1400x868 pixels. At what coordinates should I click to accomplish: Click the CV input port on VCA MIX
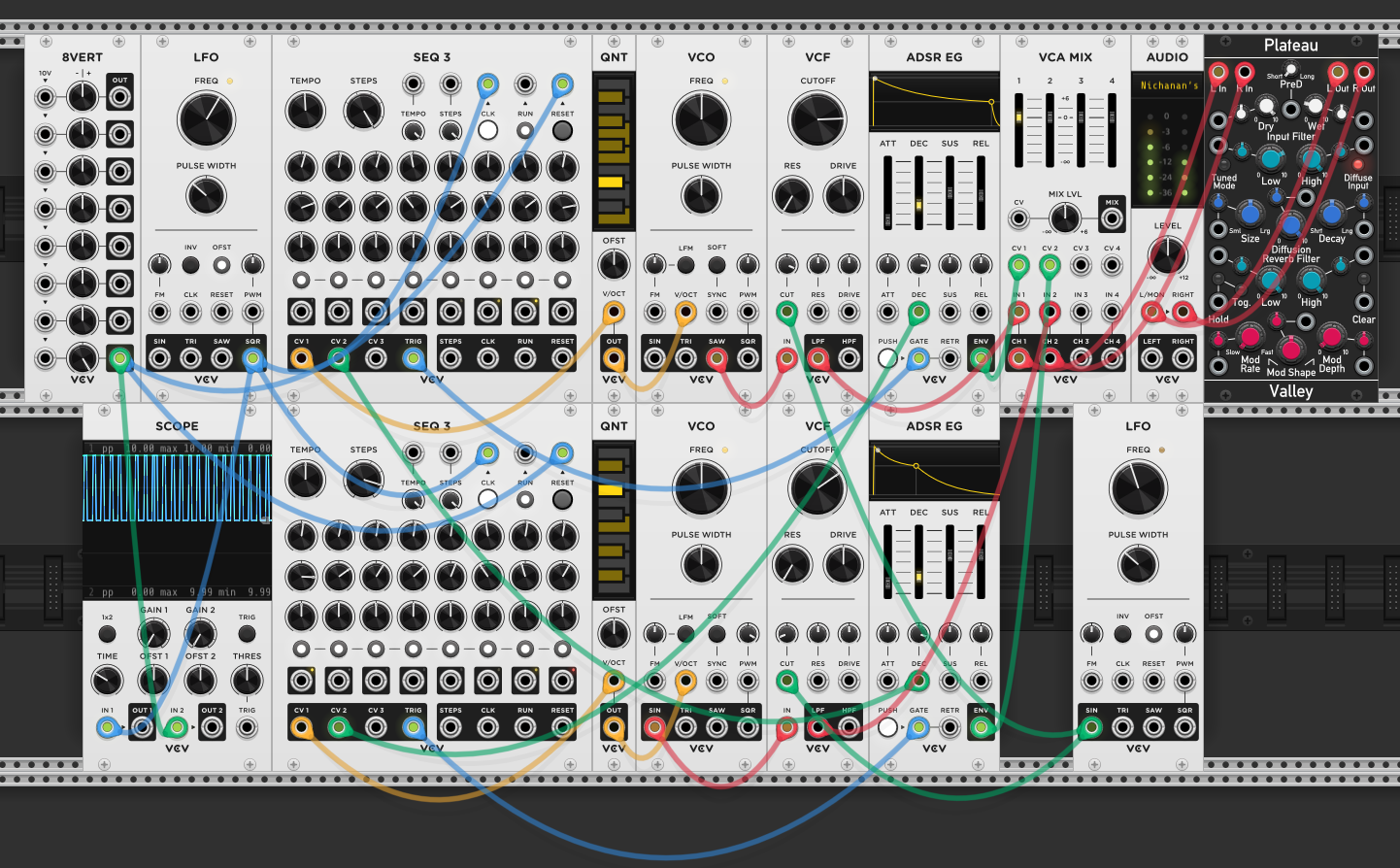pyautogui.click(x=1018, y=218)
